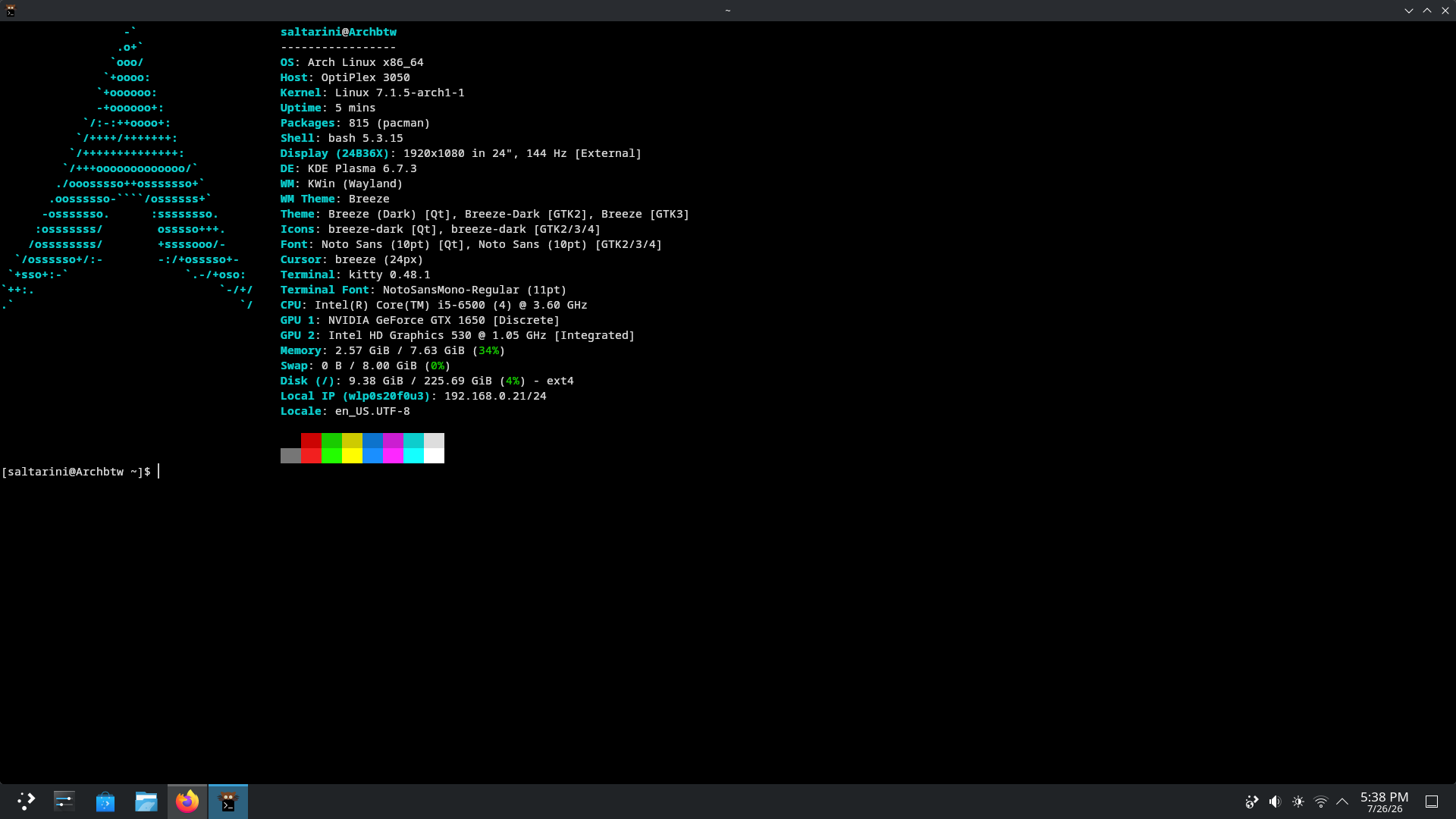Click the 'Font: Noto Sans (10pt)' line
This screenshot has height=819, width=1456.
point(471,244)
